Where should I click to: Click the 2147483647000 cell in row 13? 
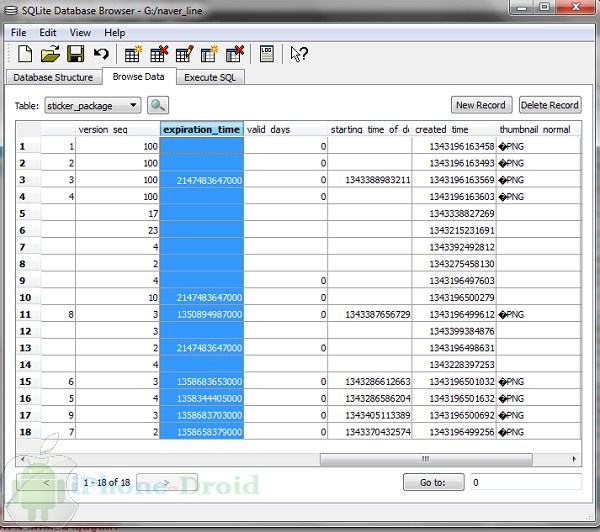202,348
